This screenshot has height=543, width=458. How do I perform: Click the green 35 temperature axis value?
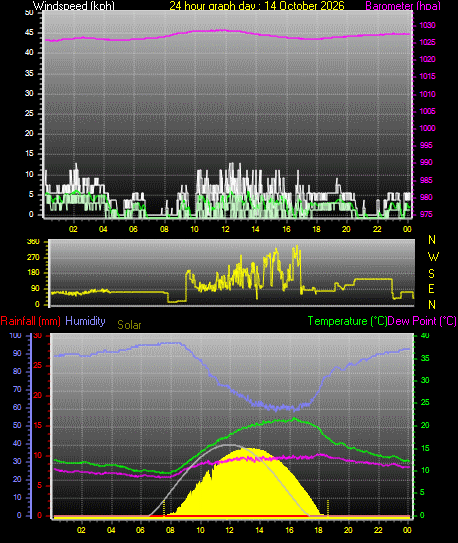425,358
